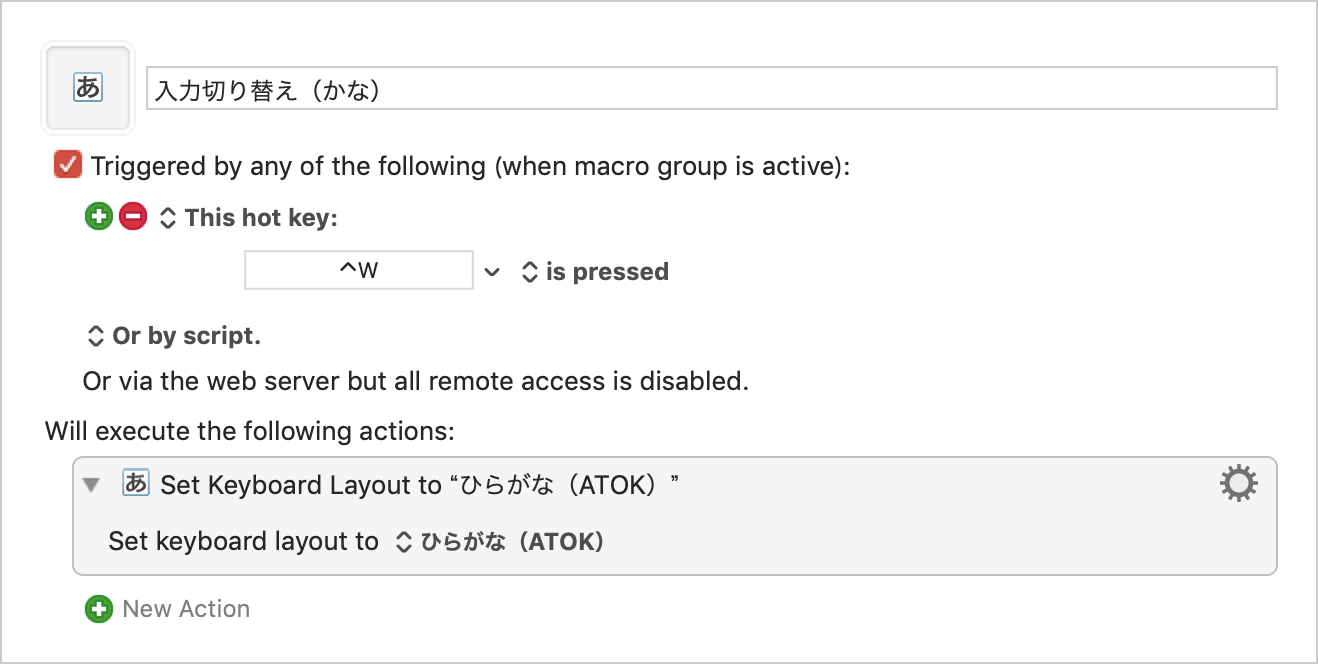Screen dimensions: 1318x664
Task: Click the web server remote access text
Action: coord(416,382)
